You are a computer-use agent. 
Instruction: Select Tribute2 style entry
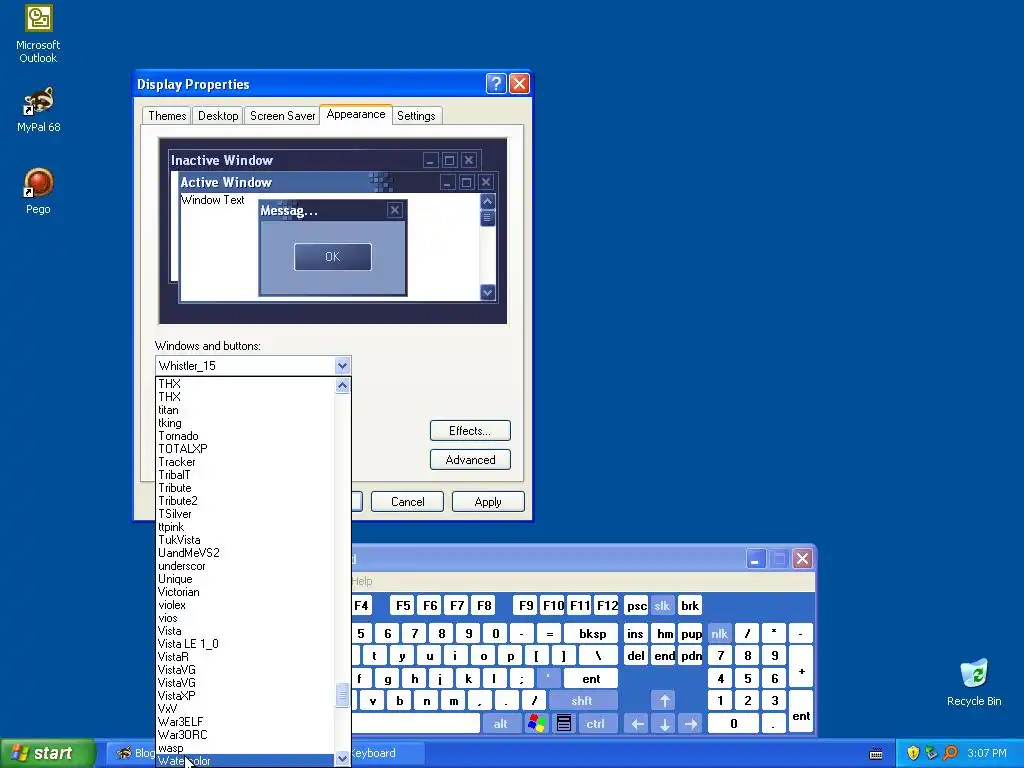tap(245, 501)
